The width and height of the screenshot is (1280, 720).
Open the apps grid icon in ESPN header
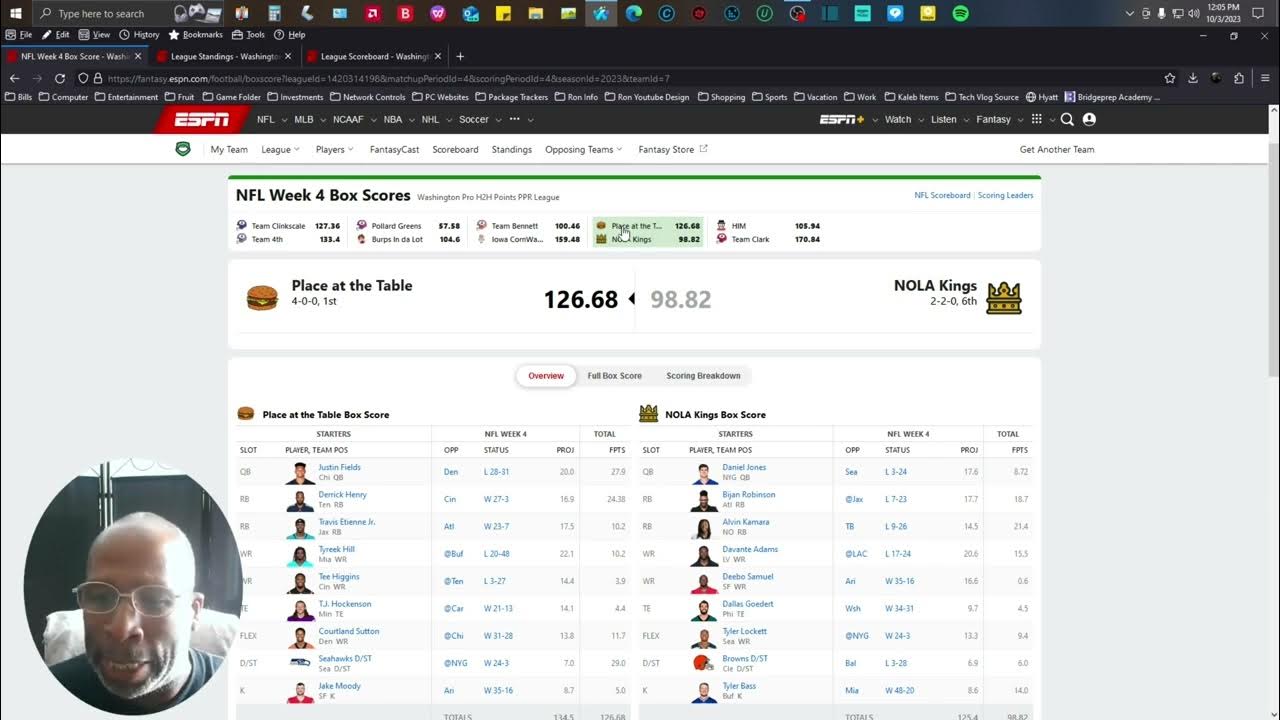point(1037,119)
